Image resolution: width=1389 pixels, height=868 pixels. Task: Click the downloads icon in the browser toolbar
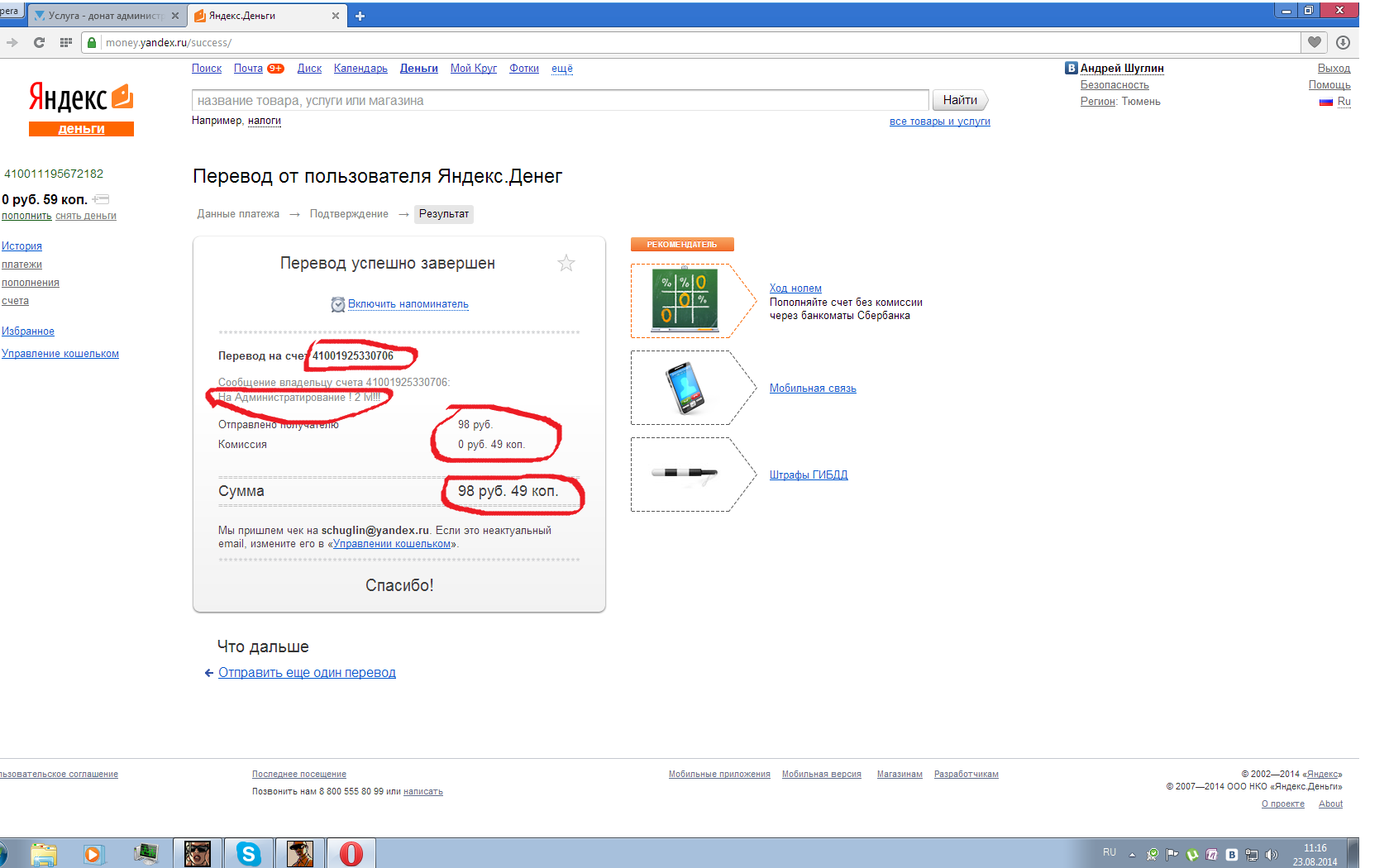tap(1343, 42)
